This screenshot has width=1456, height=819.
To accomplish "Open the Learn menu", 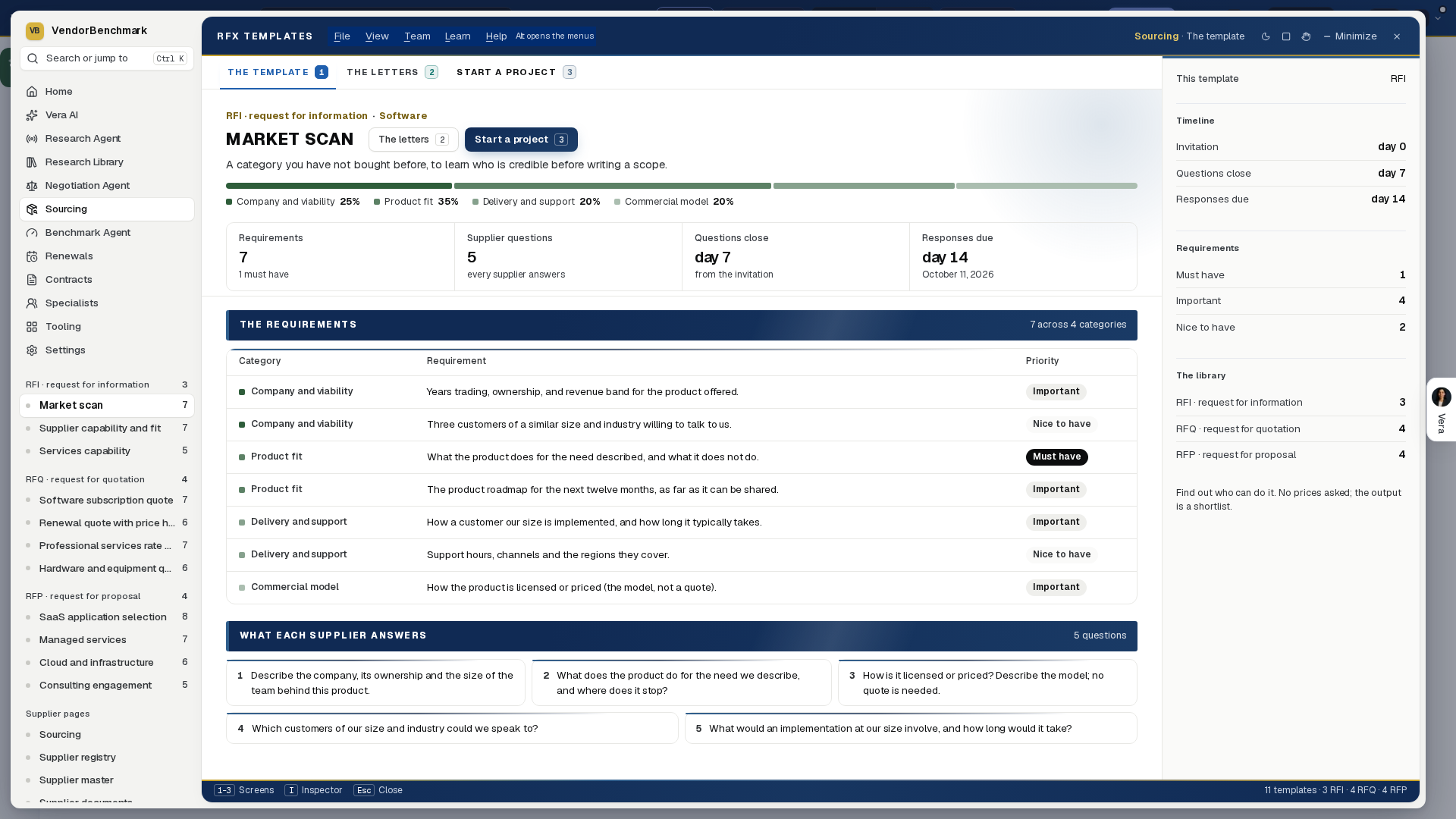I will 457,36.
